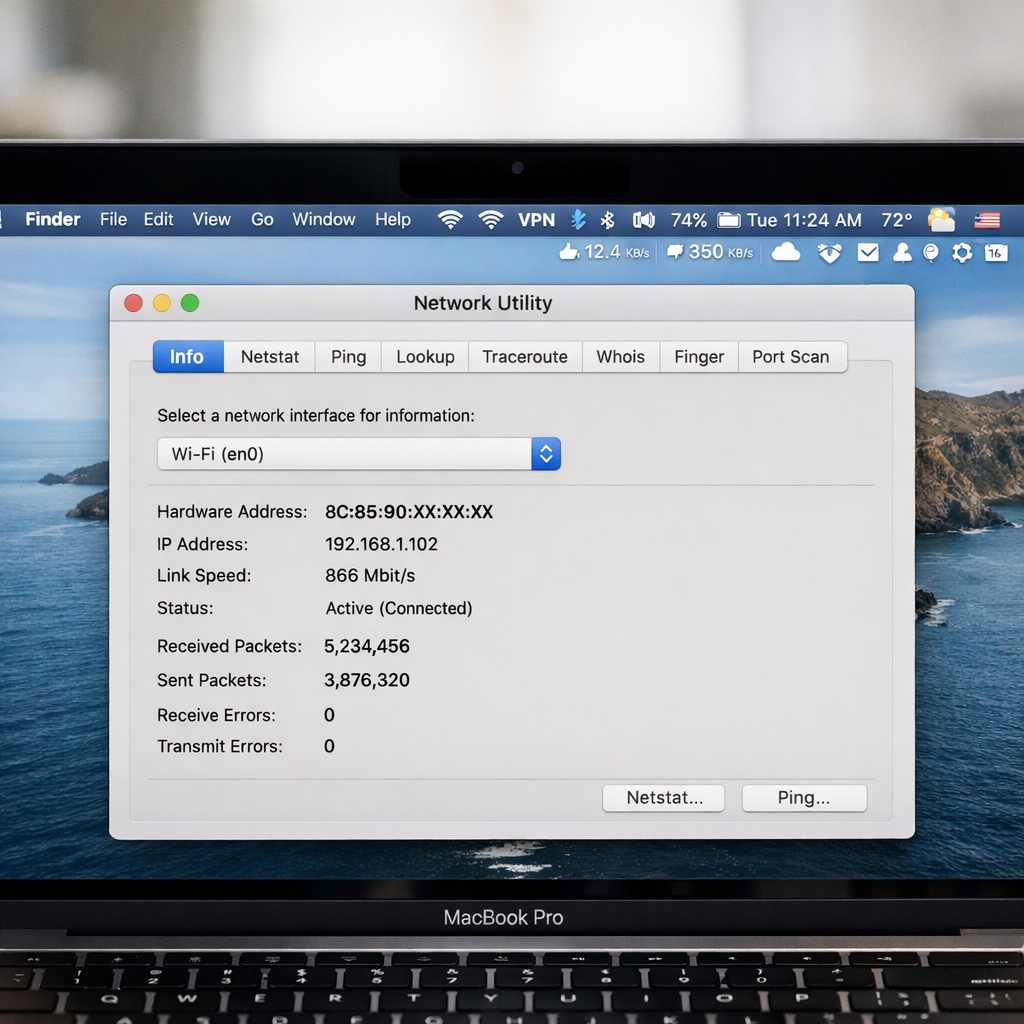Click the Wi-Fi icon in the menu bar

[x=450, y=219]
